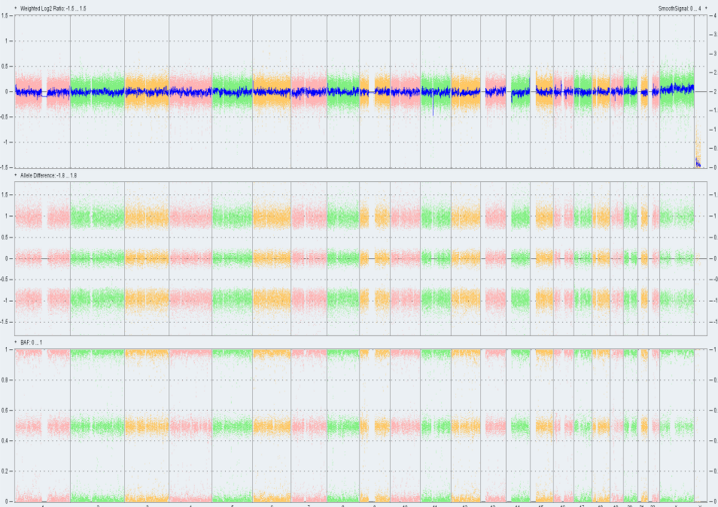The image size is (718, 507).
Task: Click value 4 on right SmoothSignal axis
Action: [711, 16]
